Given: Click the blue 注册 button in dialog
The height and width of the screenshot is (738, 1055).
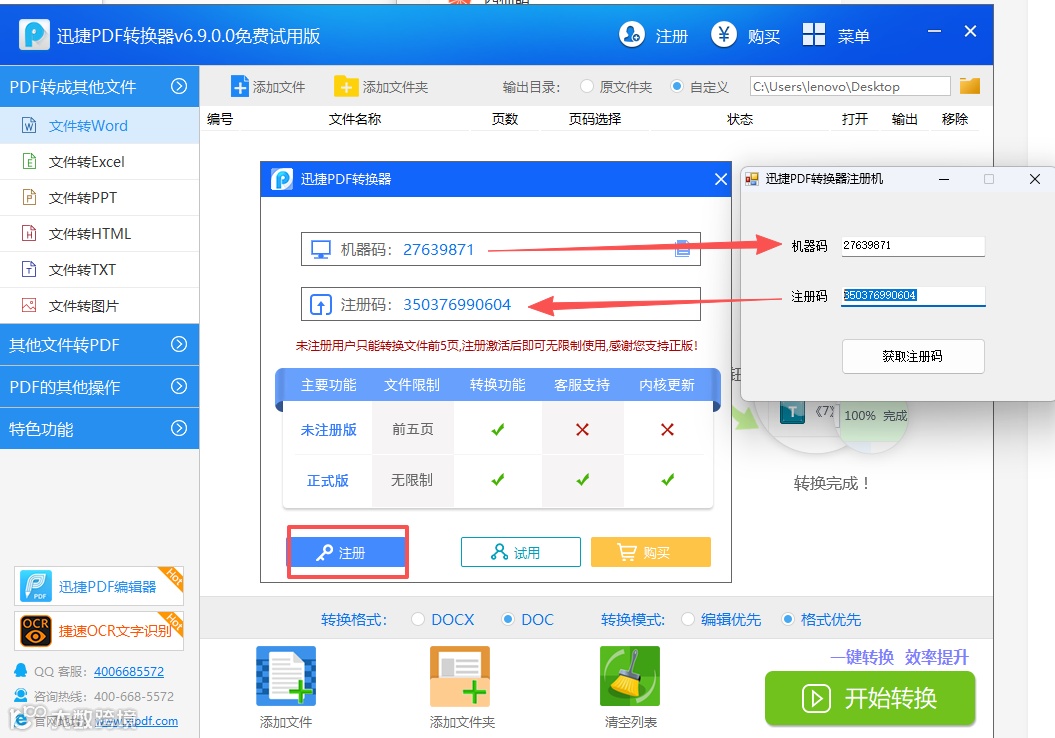Looking at the screenshot, I should [348, 552].
